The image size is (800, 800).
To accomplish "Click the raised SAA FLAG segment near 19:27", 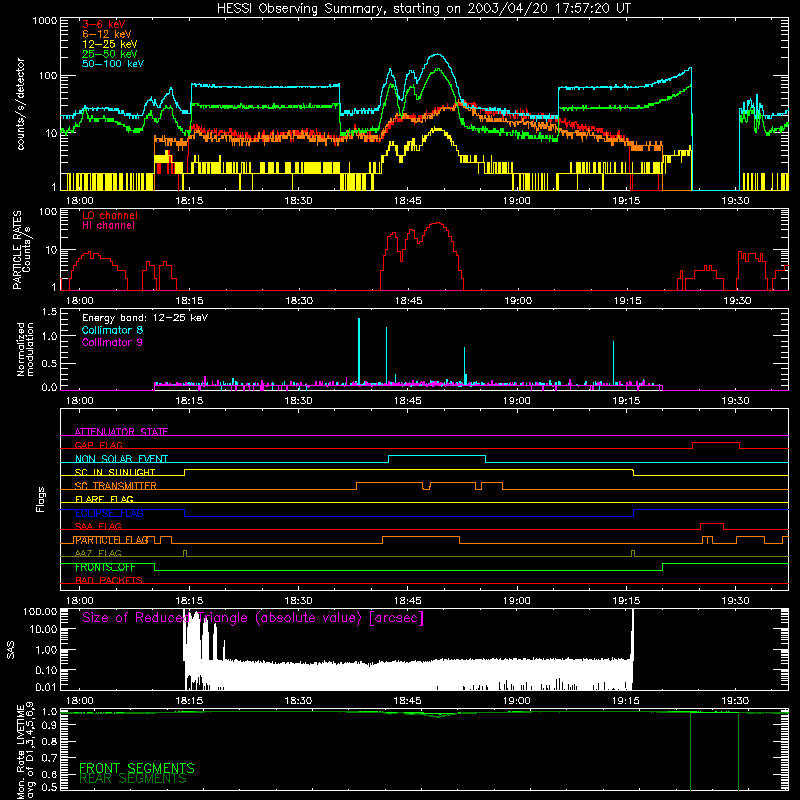I will 712,524.
